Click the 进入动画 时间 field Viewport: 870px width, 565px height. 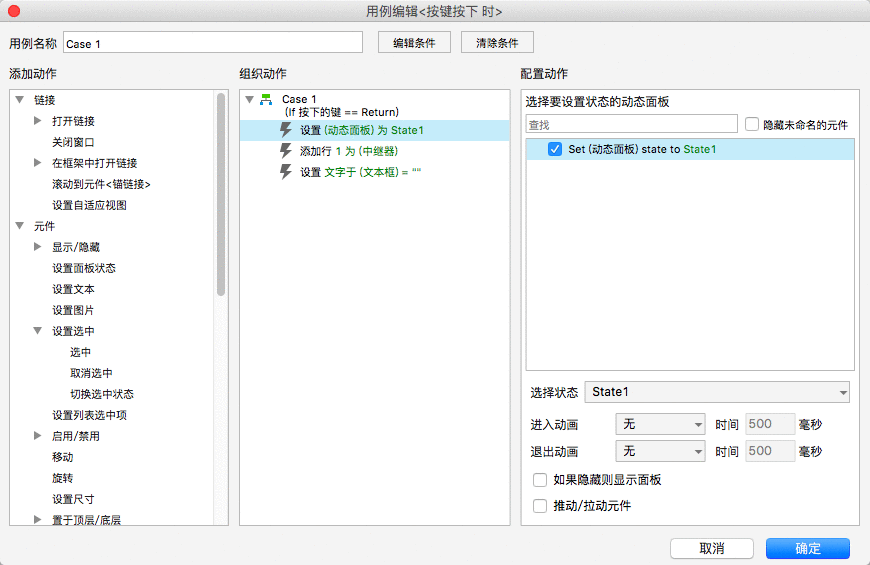[770, 424]
